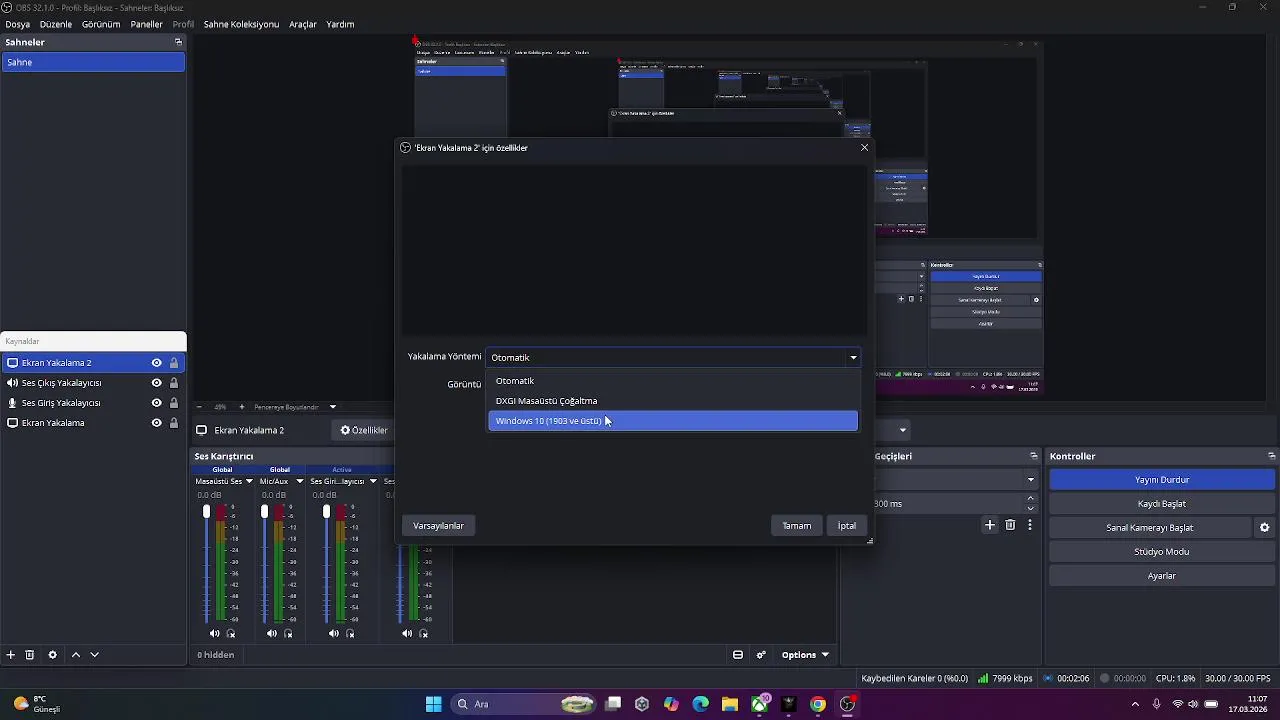Remove selected source with the Kaynaklar trash icon
1280x720 pixels.
[30, 655]
